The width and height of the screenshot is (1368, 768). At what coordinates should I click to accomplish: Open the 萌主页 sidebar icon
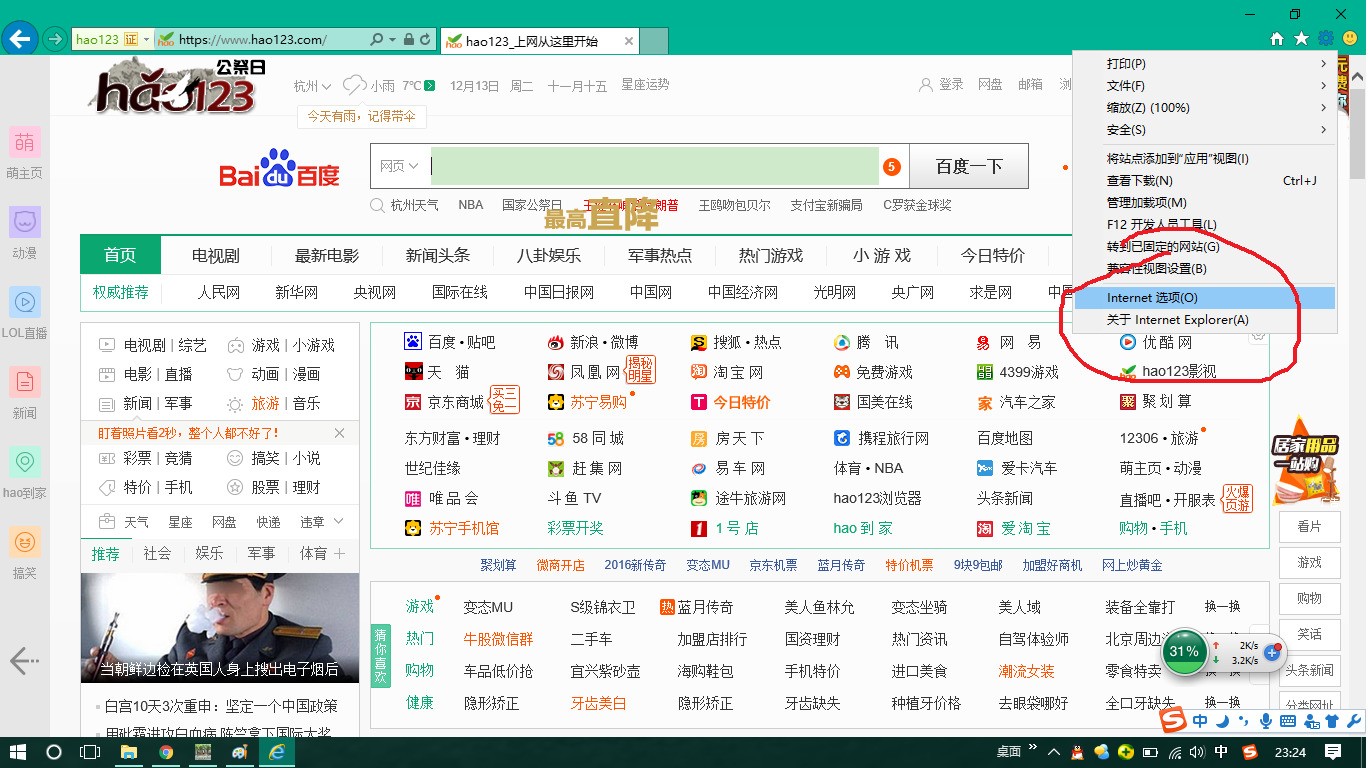coord(24,141)
